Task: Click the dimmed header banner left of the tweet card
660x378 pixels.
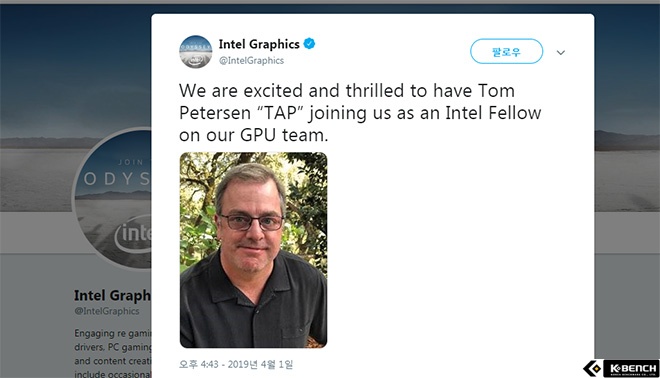Action: 76,63
